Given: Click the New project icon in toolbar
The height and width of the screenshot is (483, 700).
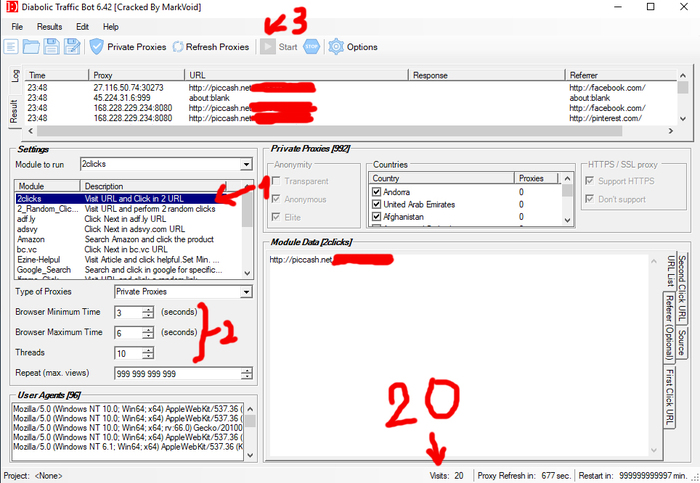Looking at the screenshot, I should click(12, 46).
